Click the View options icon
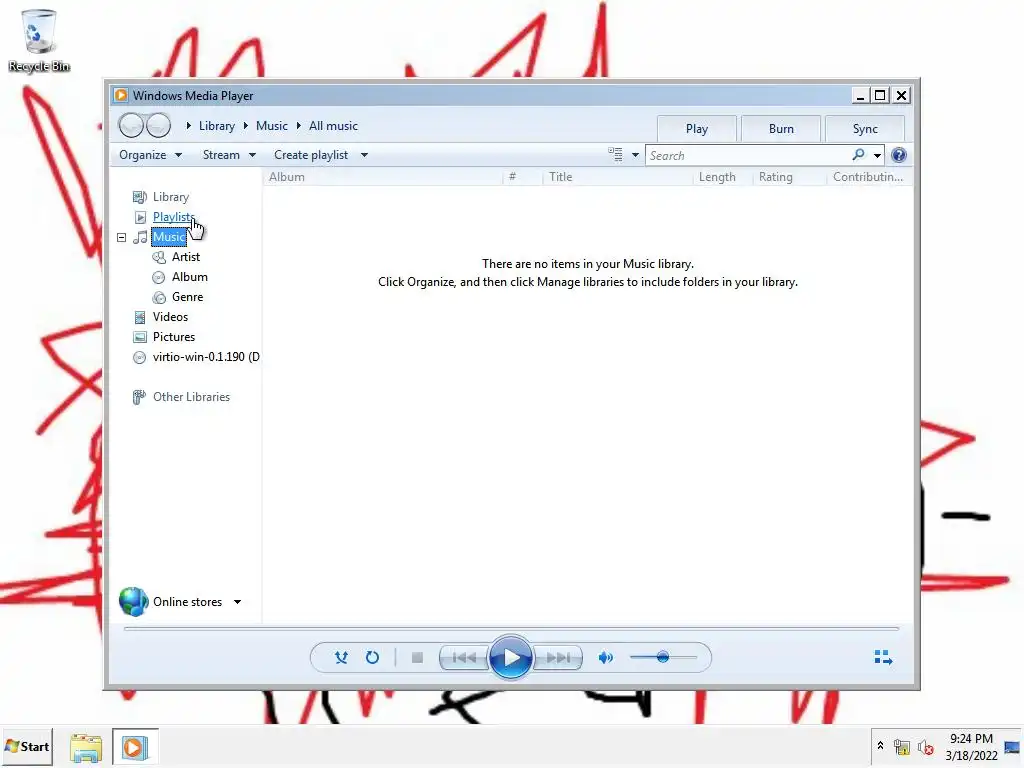1024x768 pixels. point(615,155)
